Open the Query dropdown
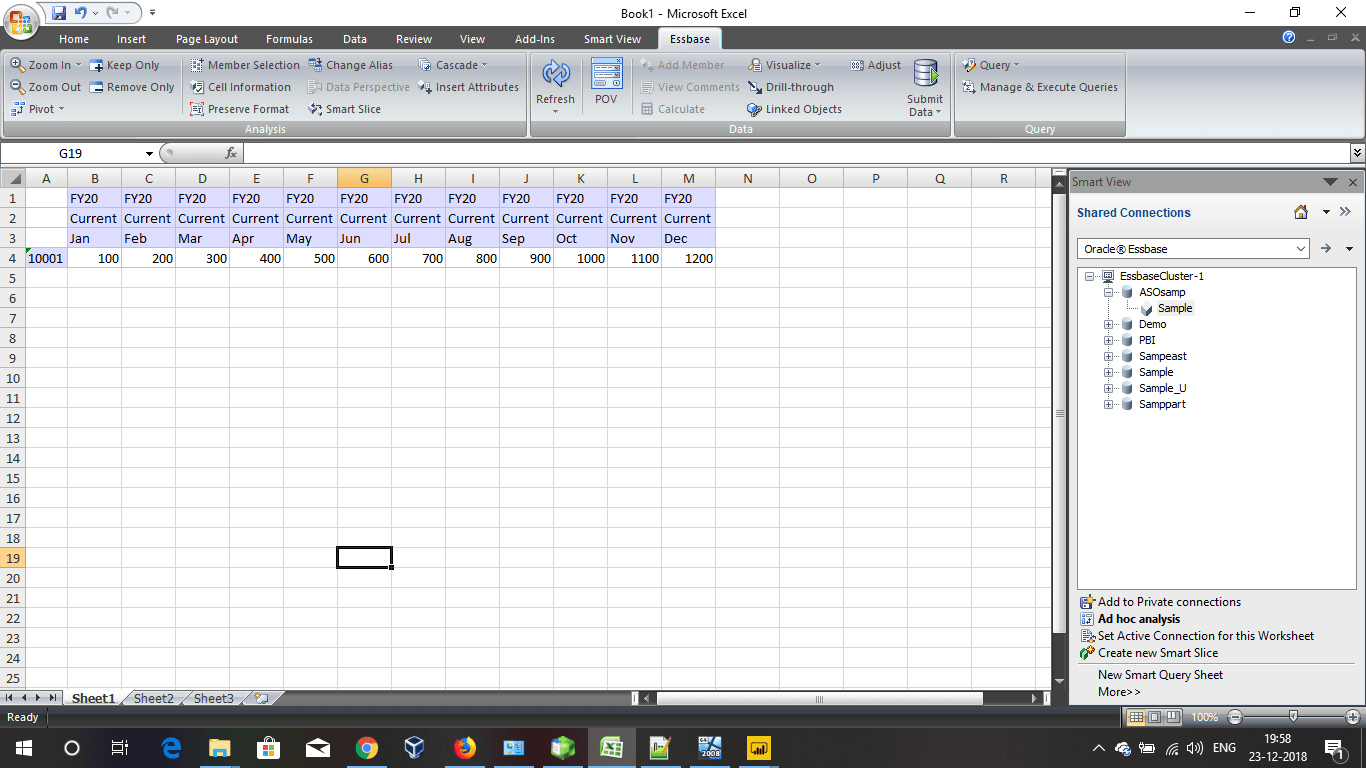This screenshot has width=1366, height=768. (x=991, y=65)
